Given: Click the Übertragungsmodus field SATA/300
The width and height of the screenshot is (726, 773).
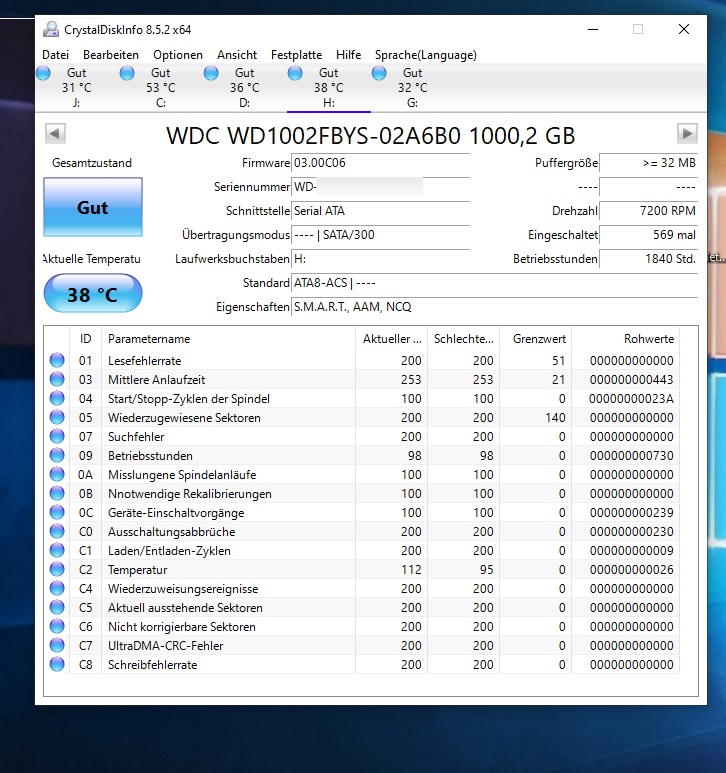Looking at the screenshot, I should pos(380,235).
